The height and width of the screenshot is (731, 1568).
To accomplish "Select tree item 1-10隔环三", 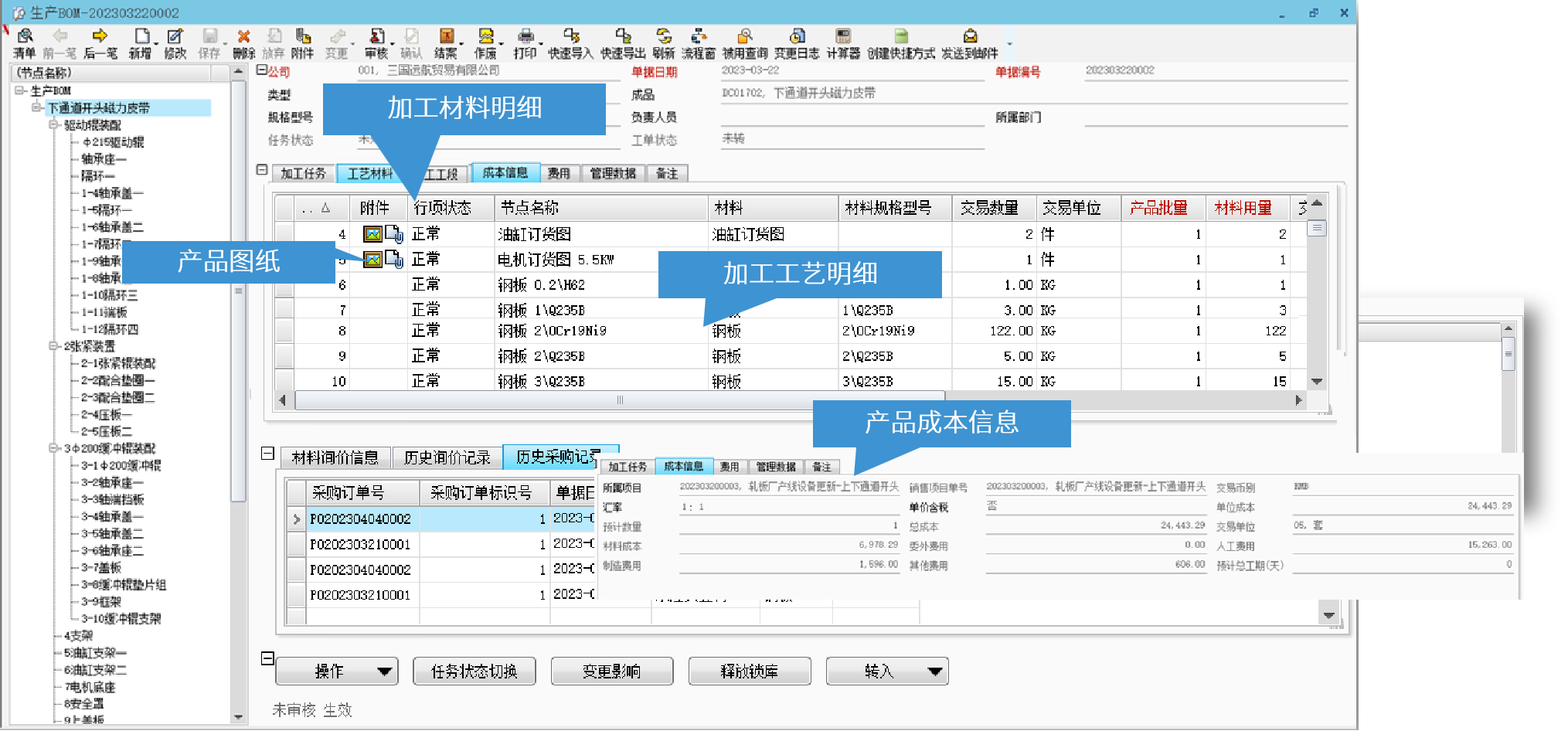I will pos(109,294).
